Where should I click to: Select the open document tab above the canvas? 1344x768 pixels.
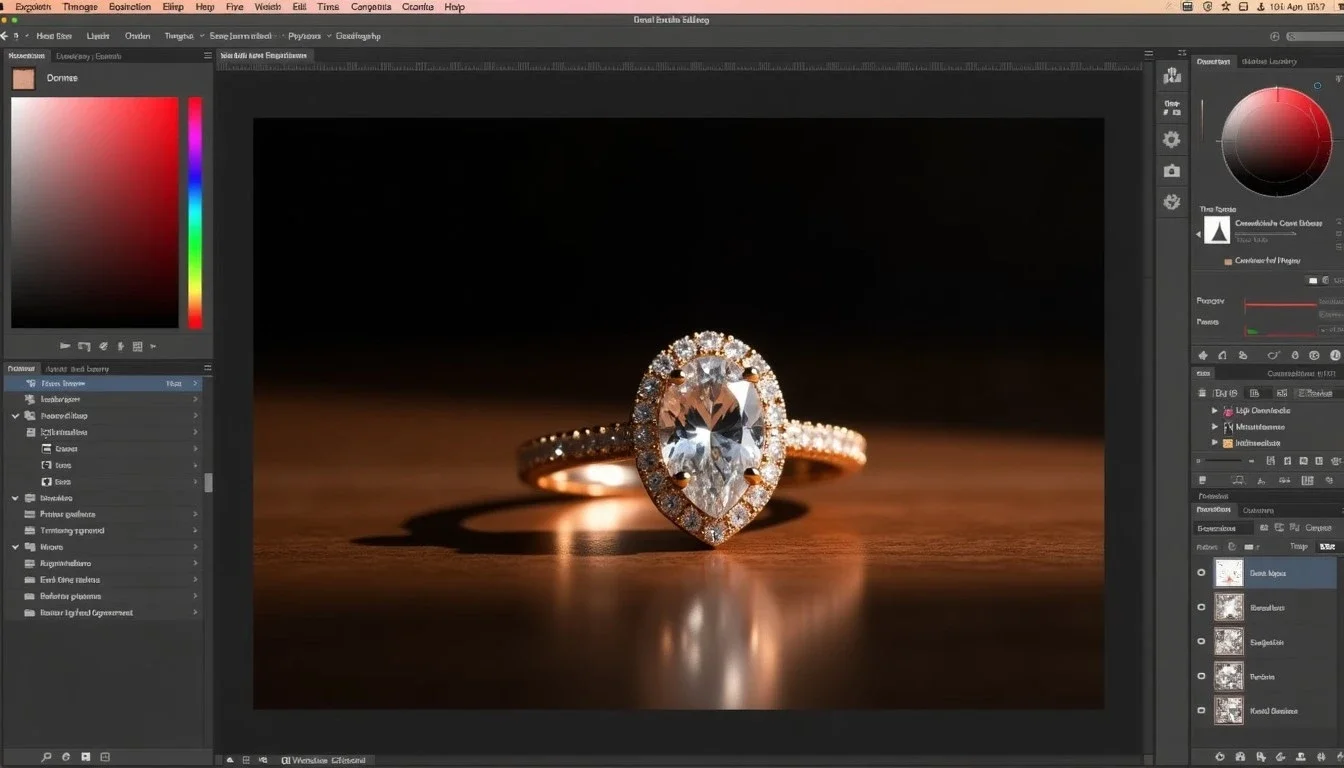click(x=264, y=56)
